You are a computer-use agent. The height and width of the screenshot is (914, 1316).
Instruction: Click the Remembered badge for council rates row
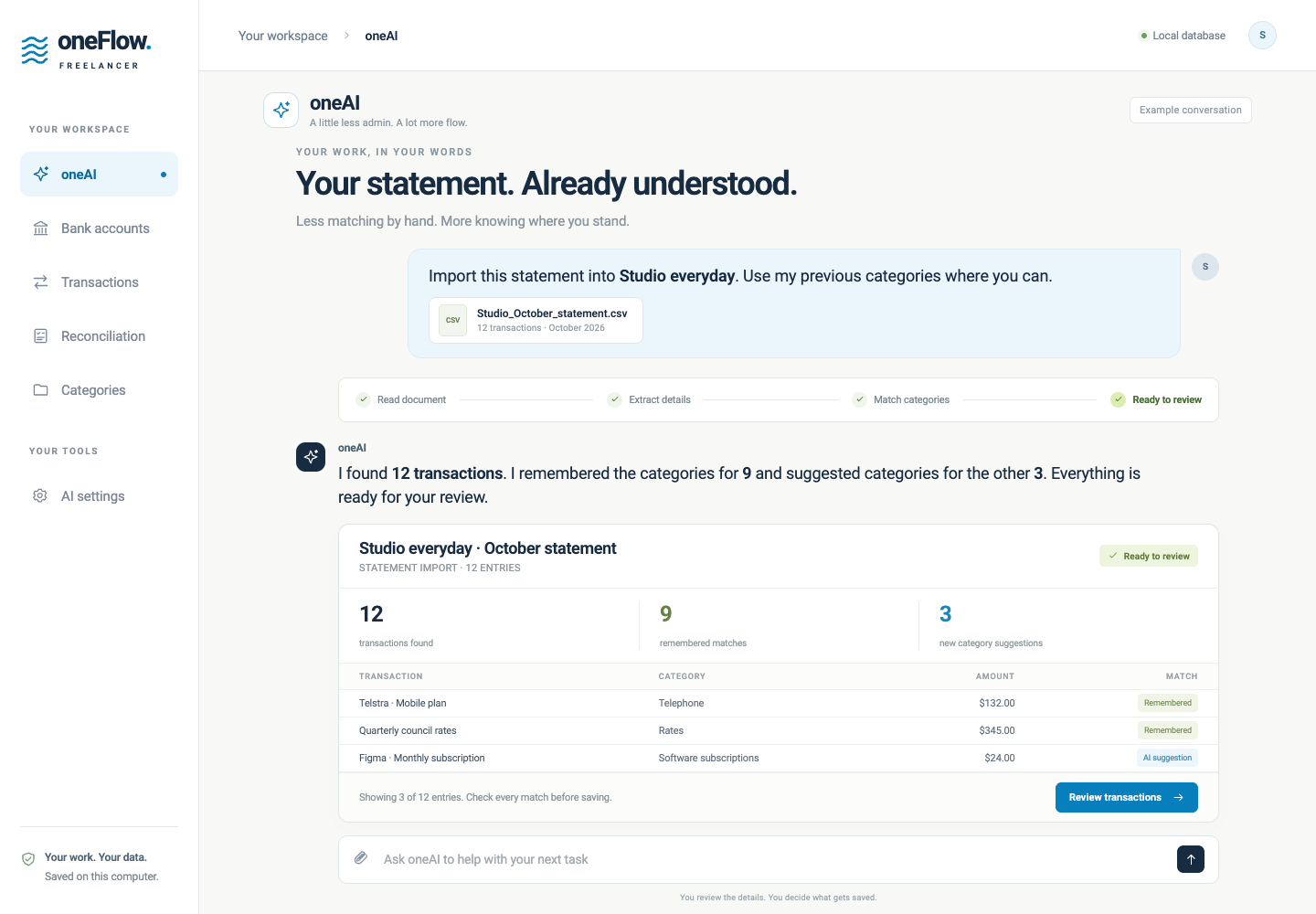point(1168,730)
